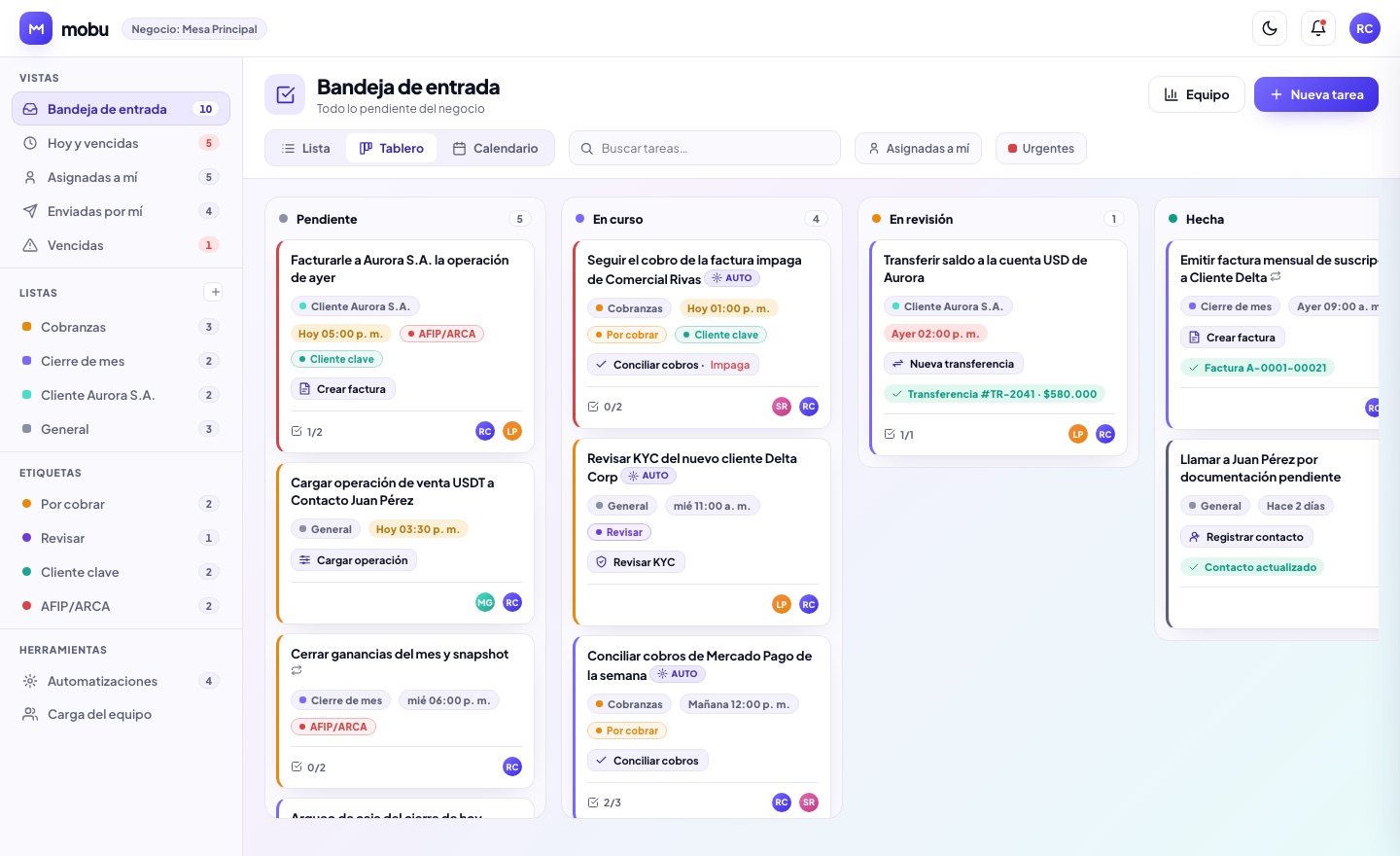Click Revisar KYC action button

click(x=636, y=562)
